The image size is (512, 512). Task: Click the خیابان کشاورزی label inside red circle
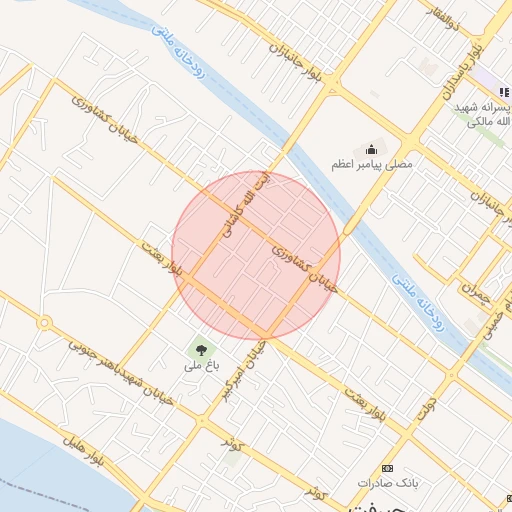click(305, 269)
